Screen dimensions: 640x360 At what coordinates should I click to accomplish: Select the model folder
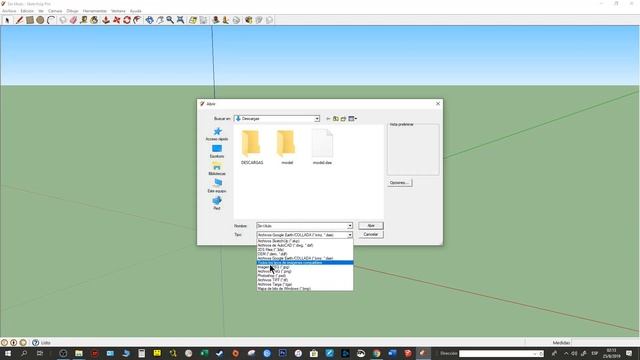click(287, 147)
